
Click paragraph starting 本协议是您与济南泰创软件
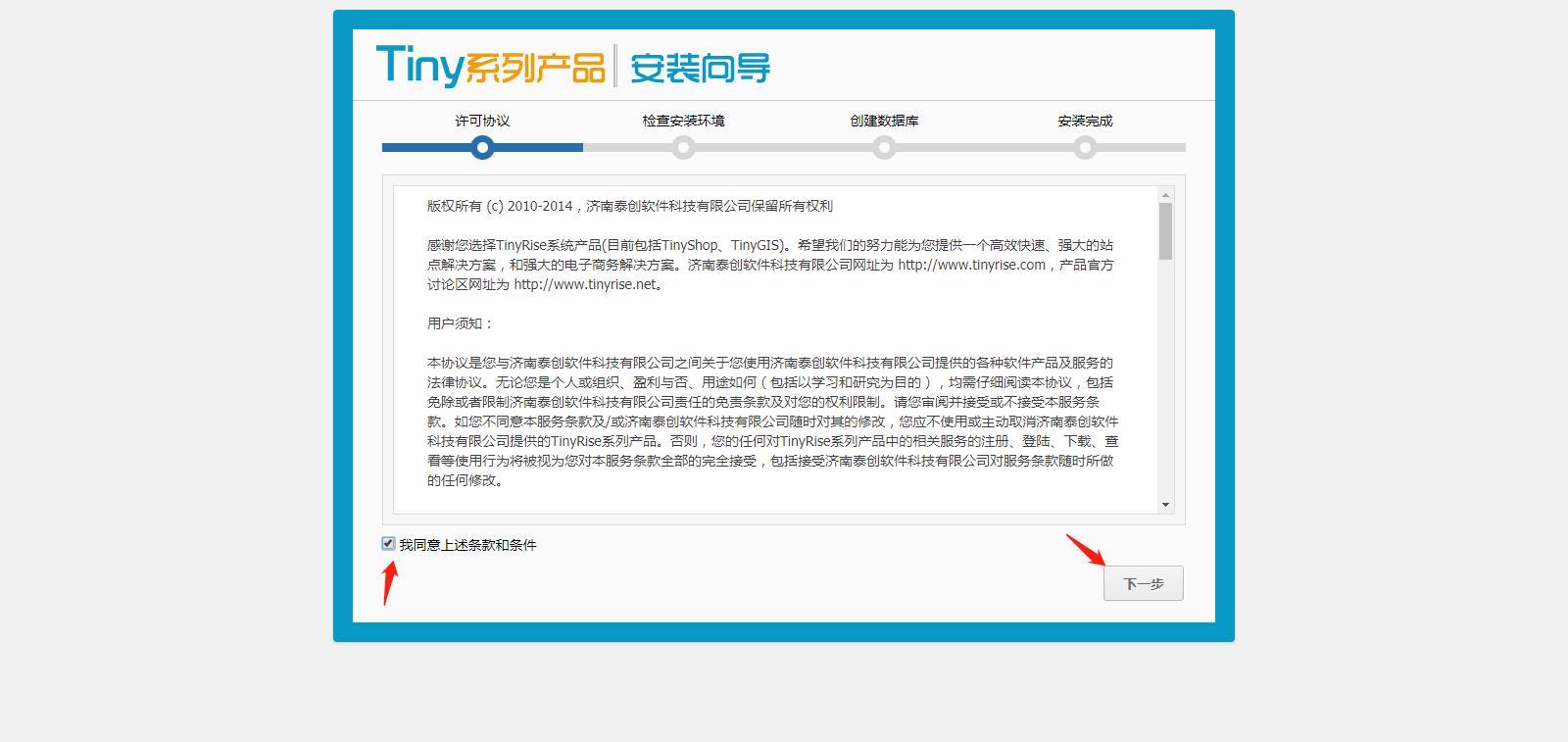tap(773, 421)
